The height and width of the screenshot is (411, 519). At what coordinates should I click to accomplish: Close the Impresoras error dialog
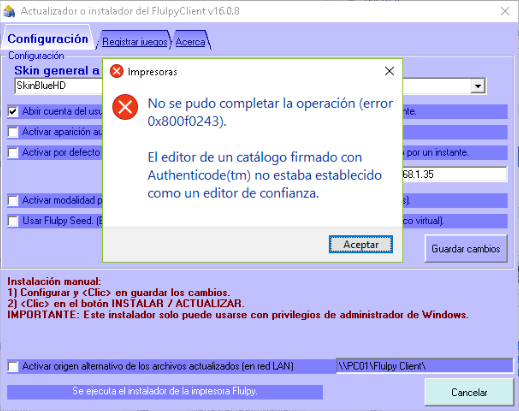click(x=389, y=71)
